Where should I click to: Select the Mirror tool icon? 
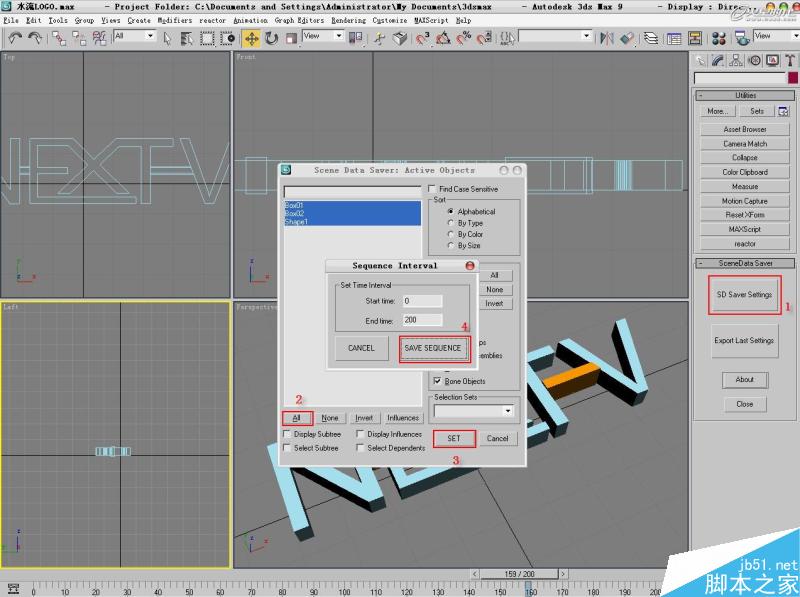(x=605, y=37)
